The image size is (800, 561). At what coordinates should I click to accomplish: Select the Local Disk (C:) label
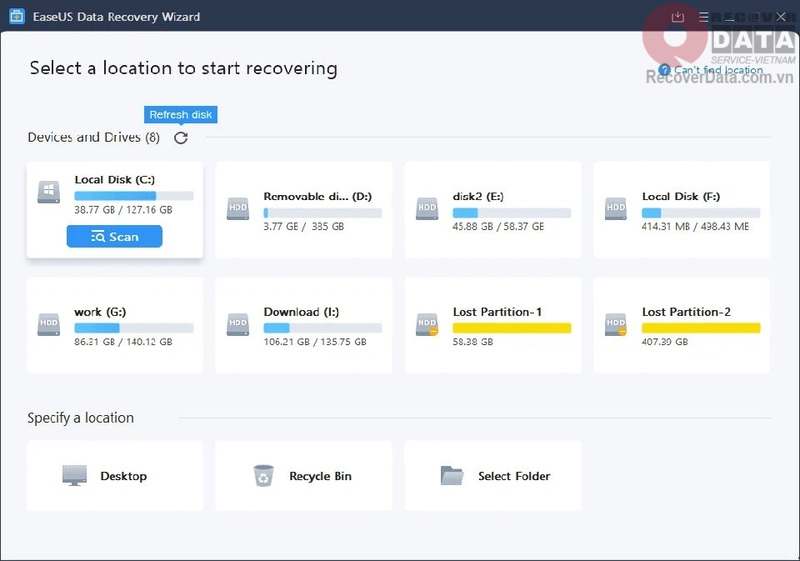tap(115, 180)
